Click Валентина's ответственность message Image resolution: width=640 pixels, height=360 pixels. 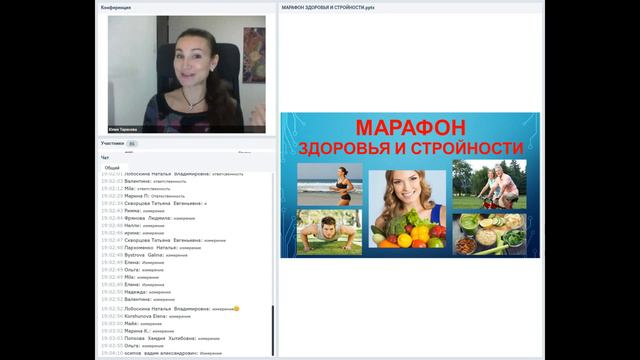pos(144,181)
